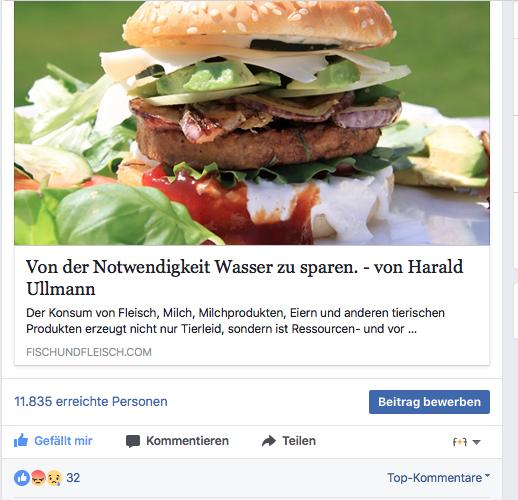Viewport: 518px width, 500px height.
Task: Click the Teilen text label
Action: [x=299, y=441]
